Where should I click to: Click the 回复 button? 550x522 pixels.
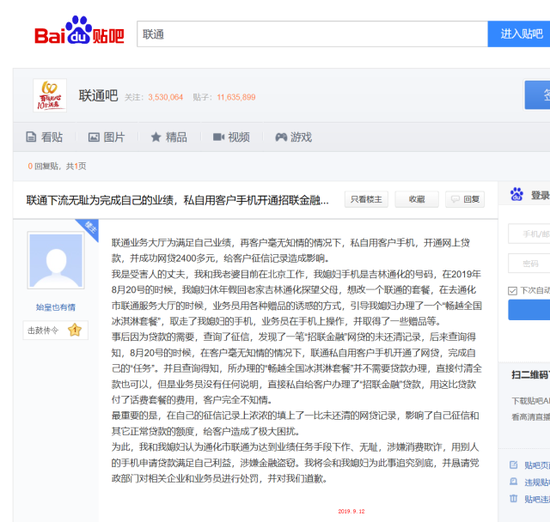[465, 200]
